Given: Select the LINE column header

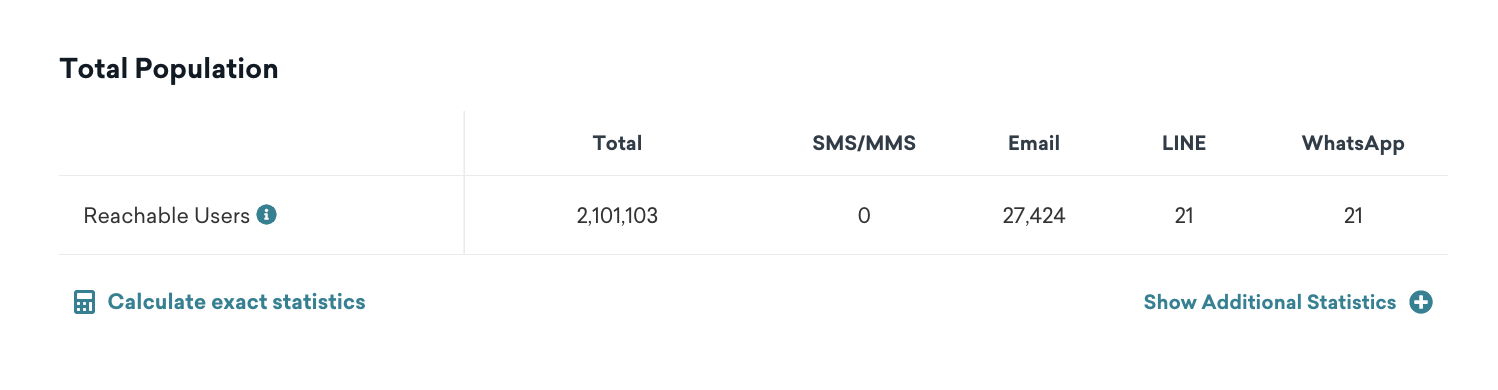Looking at the screenshot, I should coord(1184,143).
